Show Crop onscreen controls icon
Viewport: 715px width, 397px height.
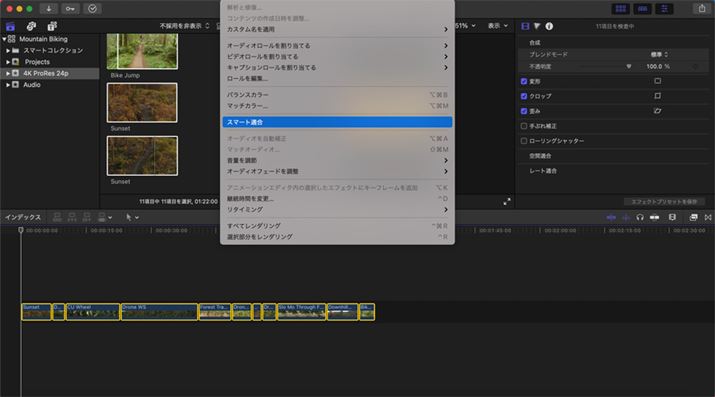[658, 96]
